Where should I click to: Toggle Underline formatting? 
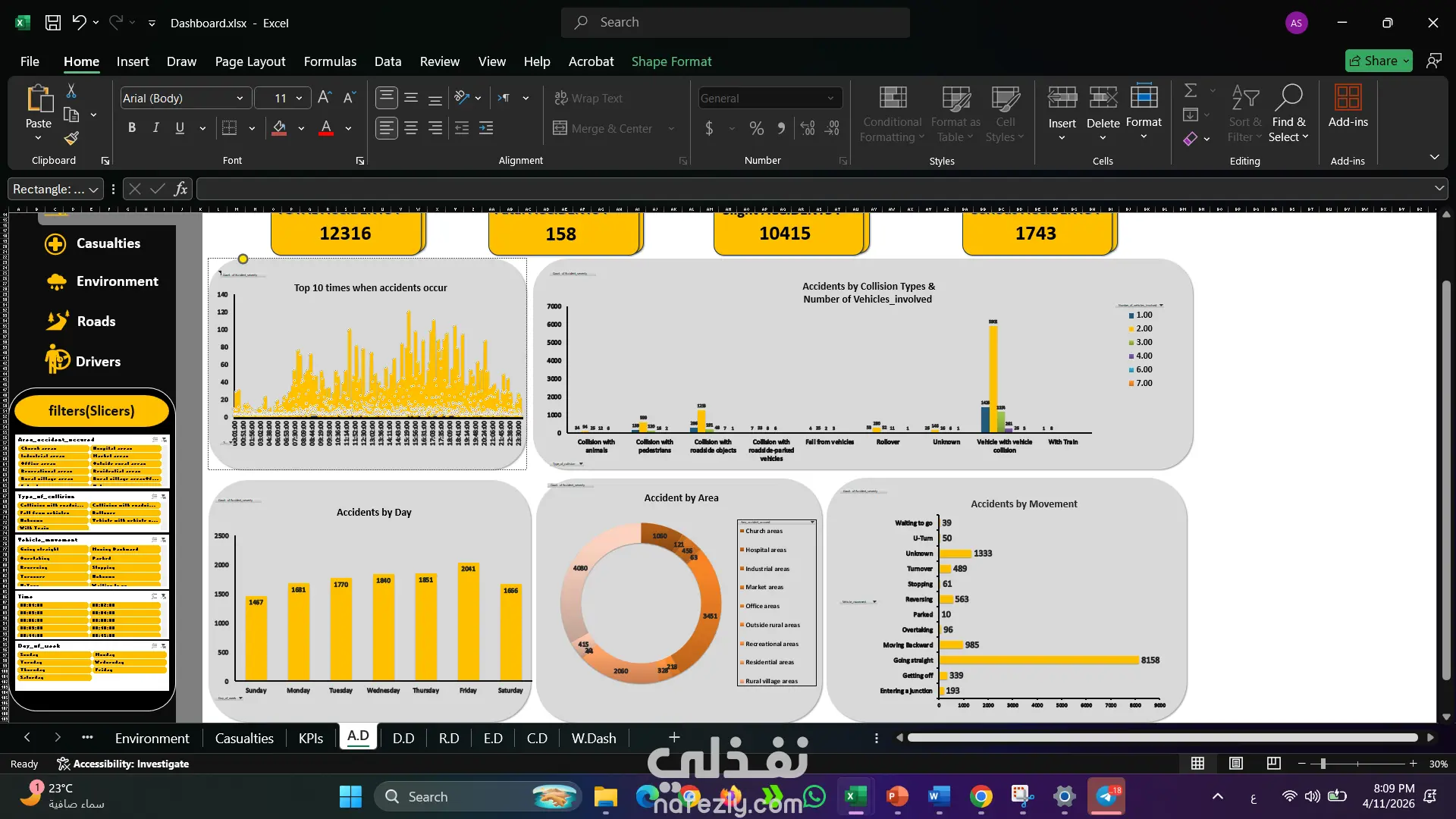(180, 128)
